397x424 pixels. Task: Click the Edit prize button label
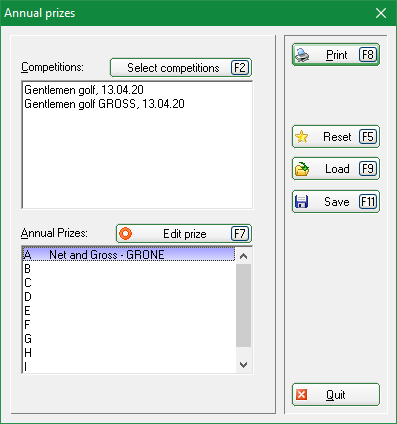pos(185,234)
